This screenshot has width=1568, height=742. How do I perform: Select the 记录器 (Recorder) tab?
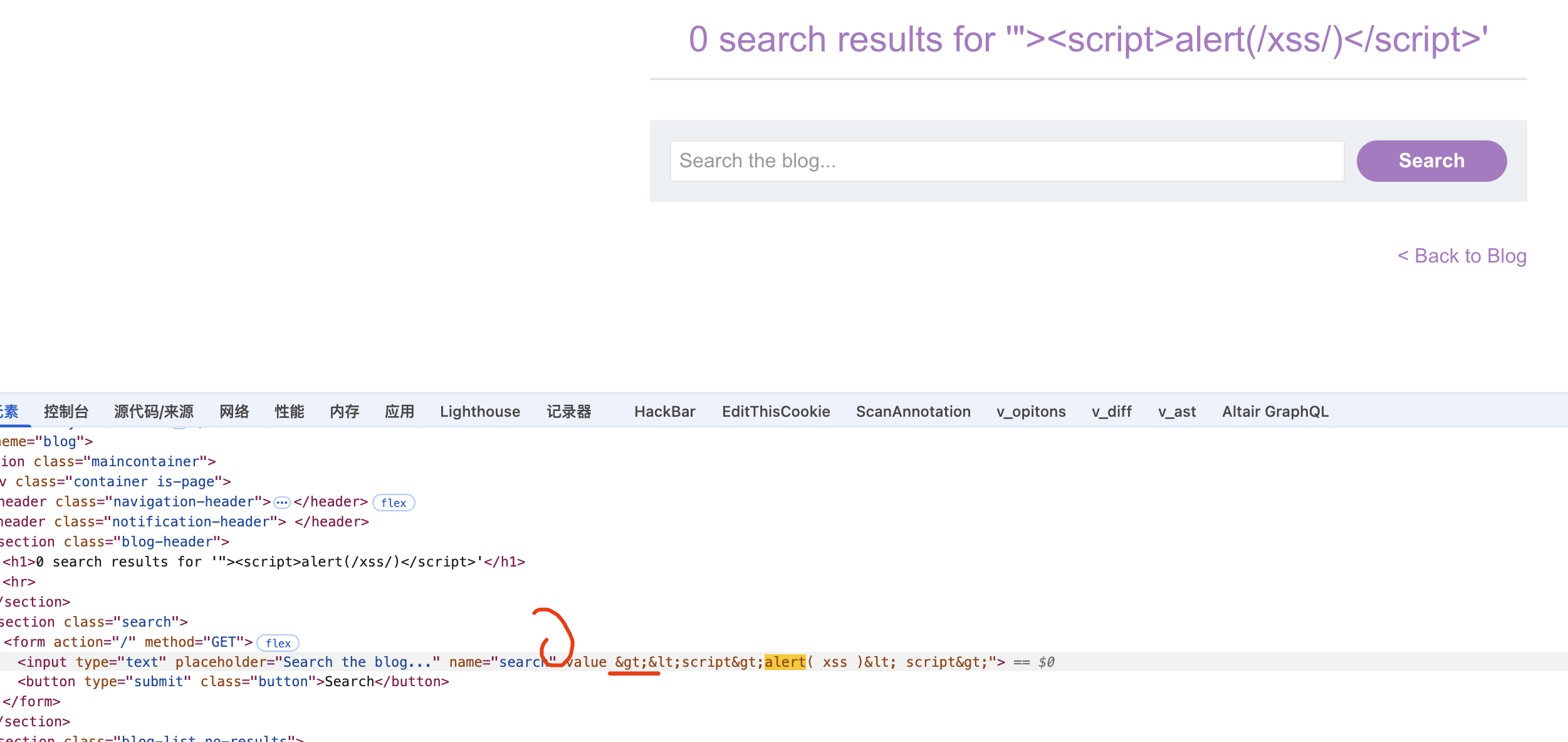pos(569,412)
